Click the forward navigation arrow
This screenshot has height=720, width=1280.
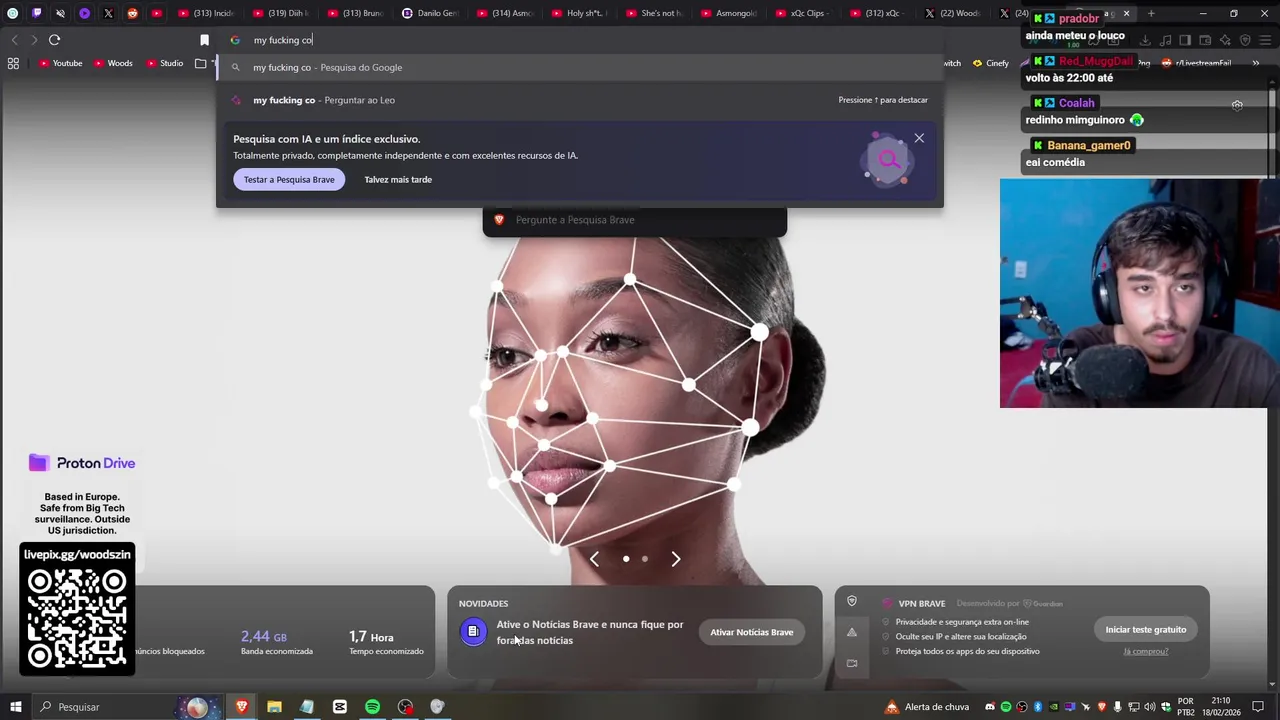34,40
